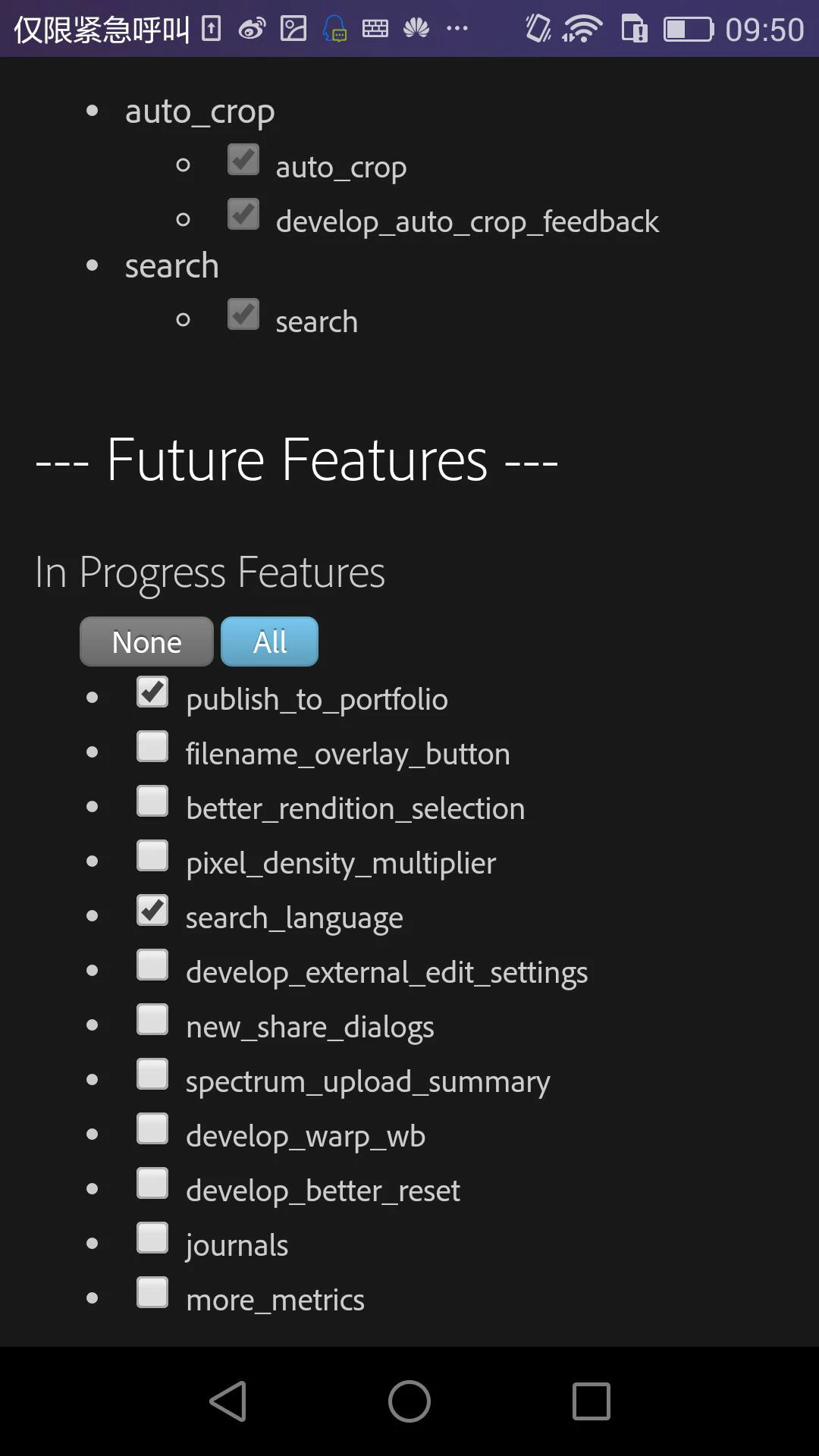The height and width of the screenshot is (1456, 819).
Task: Toggle the develop_auto_crop_feedback checkbox
Action: point(243,215)
